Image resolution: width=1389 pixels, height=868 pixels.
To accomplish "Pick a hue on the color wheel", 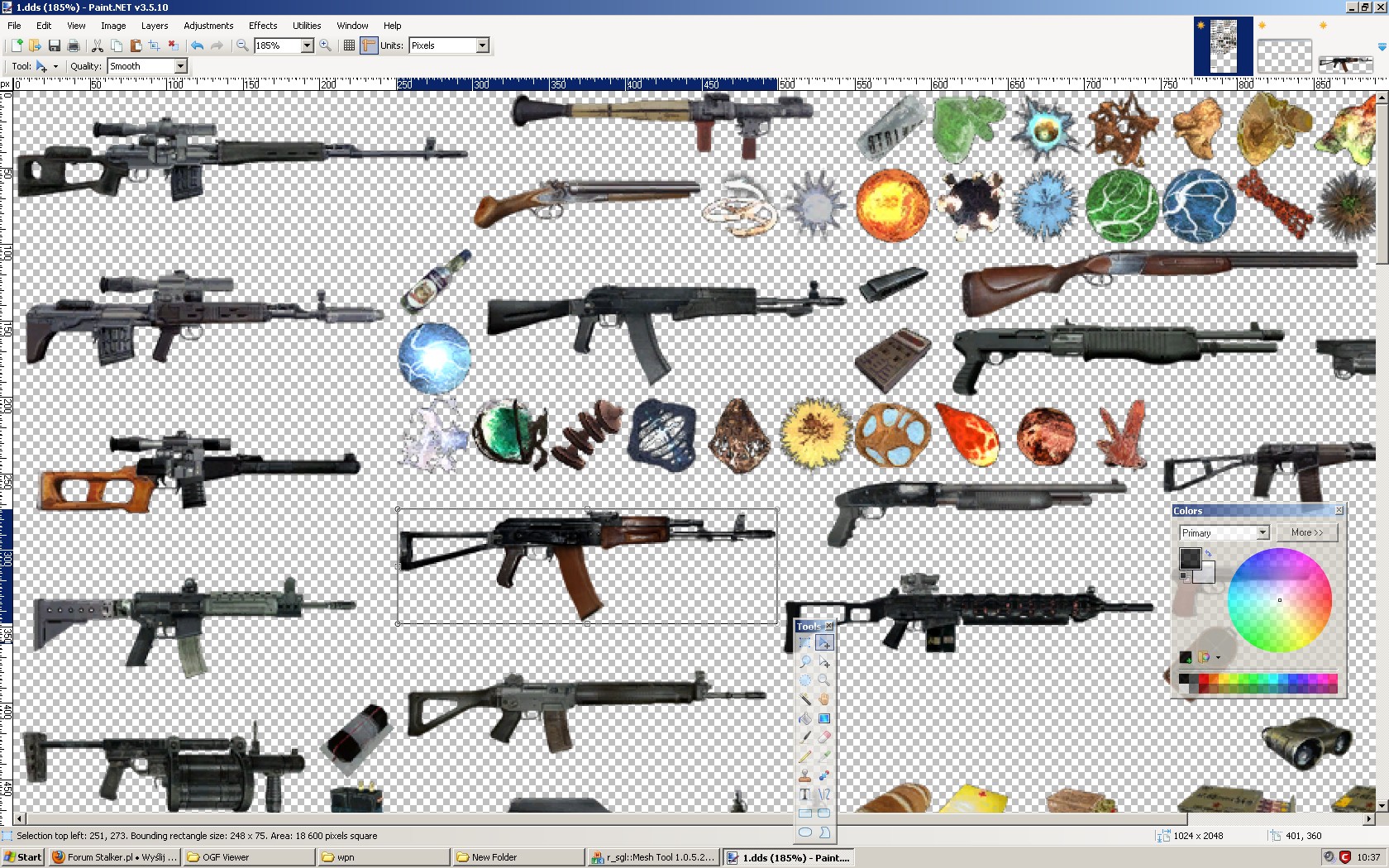I will pos(1279,600).
